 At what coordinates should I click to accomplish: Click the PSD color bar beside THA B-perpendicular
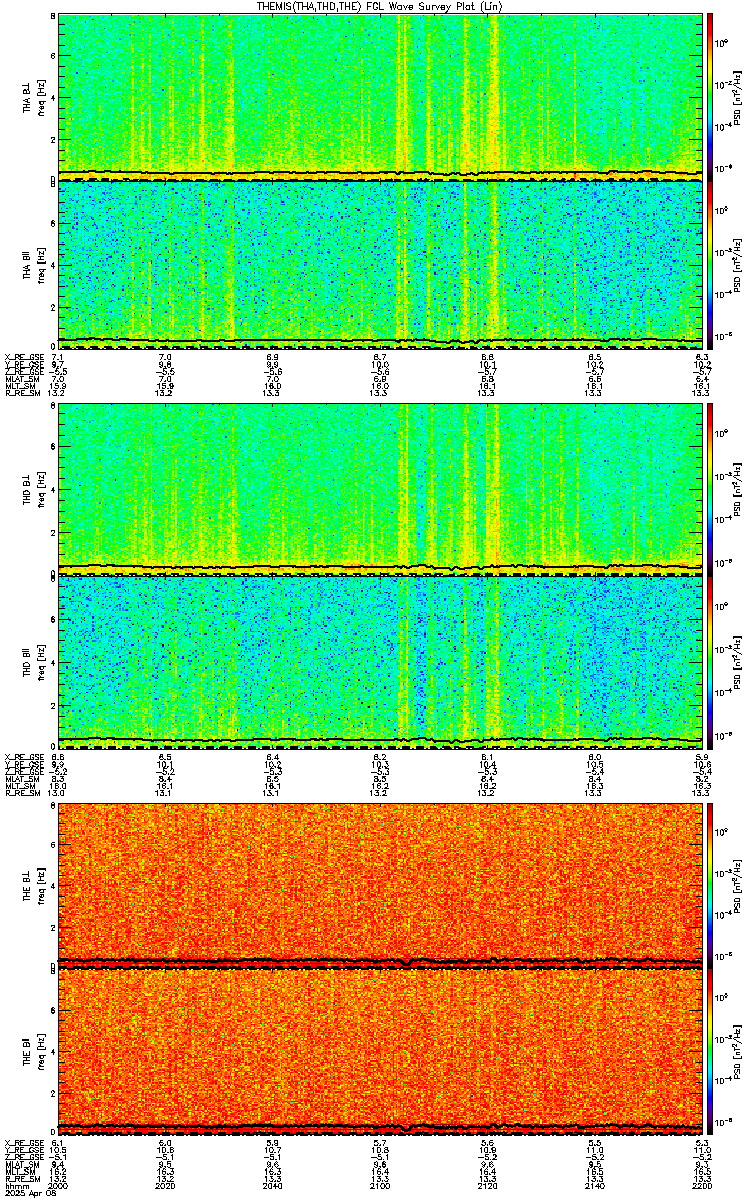click(x=710, y=96)
